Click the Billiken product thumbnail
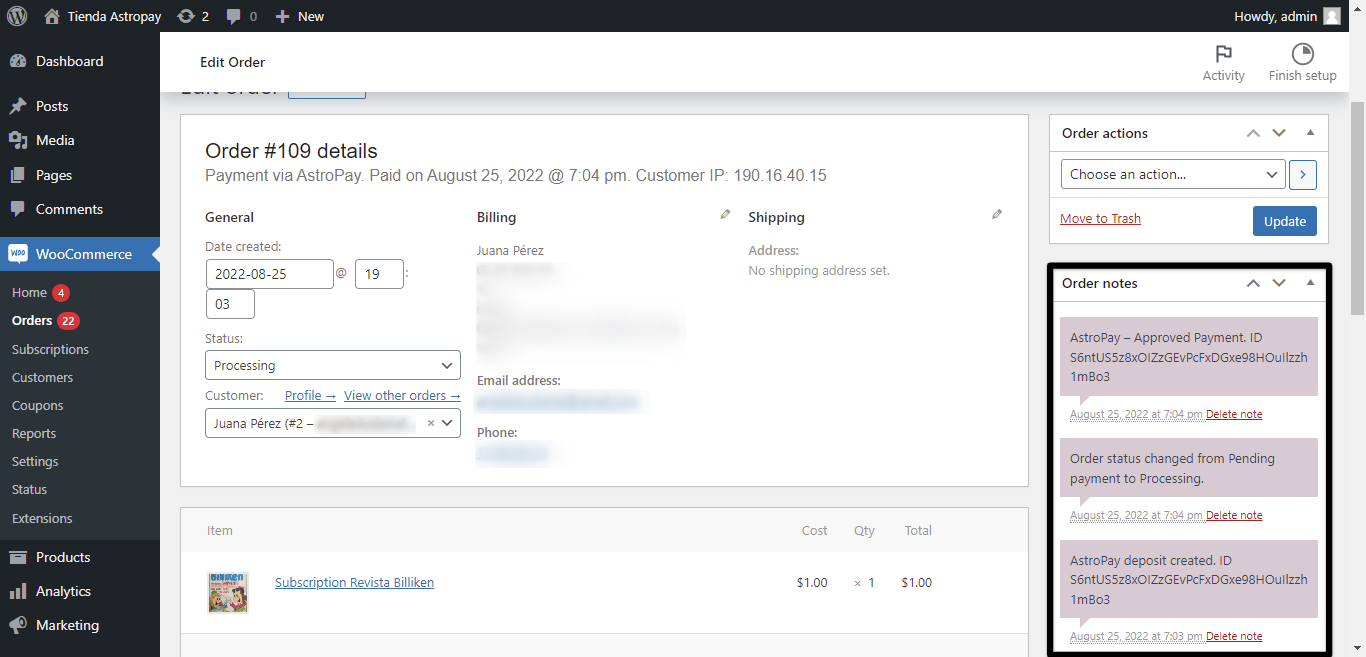 [228, 592]
